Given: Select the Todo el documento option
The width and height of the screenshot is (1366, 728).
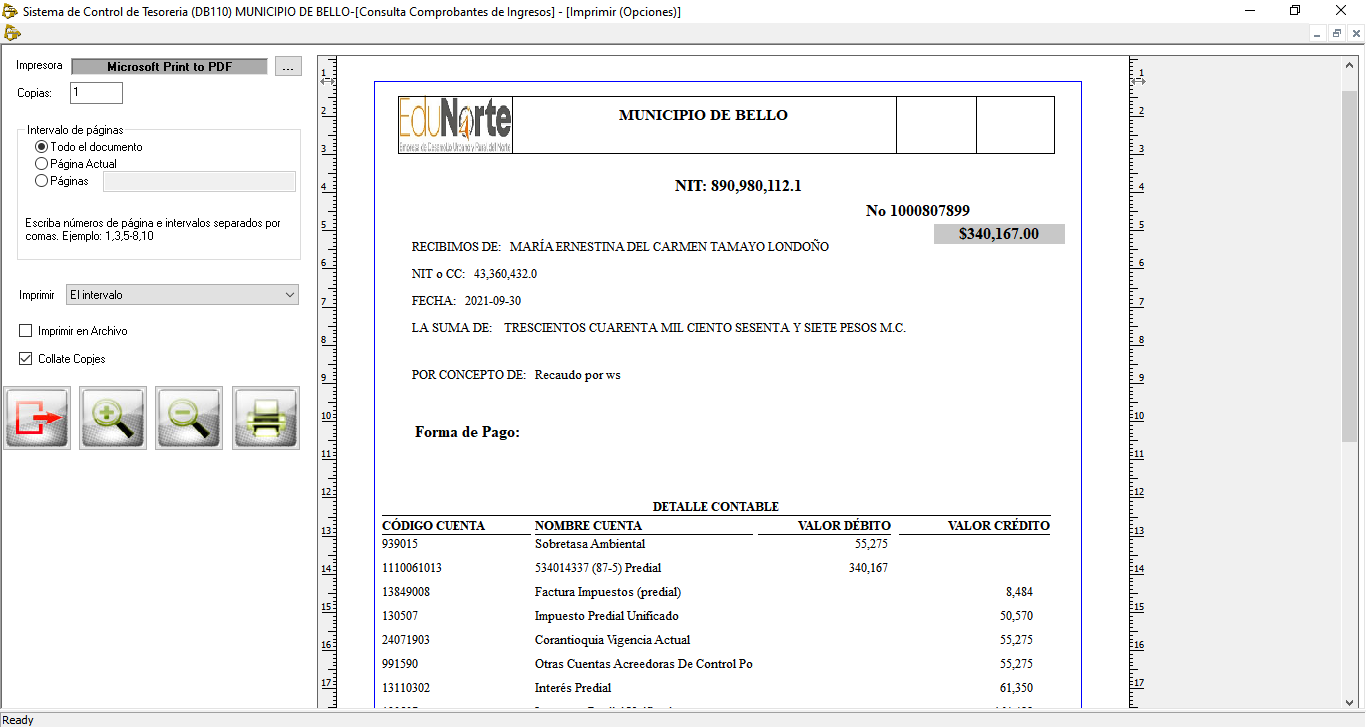Looking at the screenshot, I should pos(42,147).
